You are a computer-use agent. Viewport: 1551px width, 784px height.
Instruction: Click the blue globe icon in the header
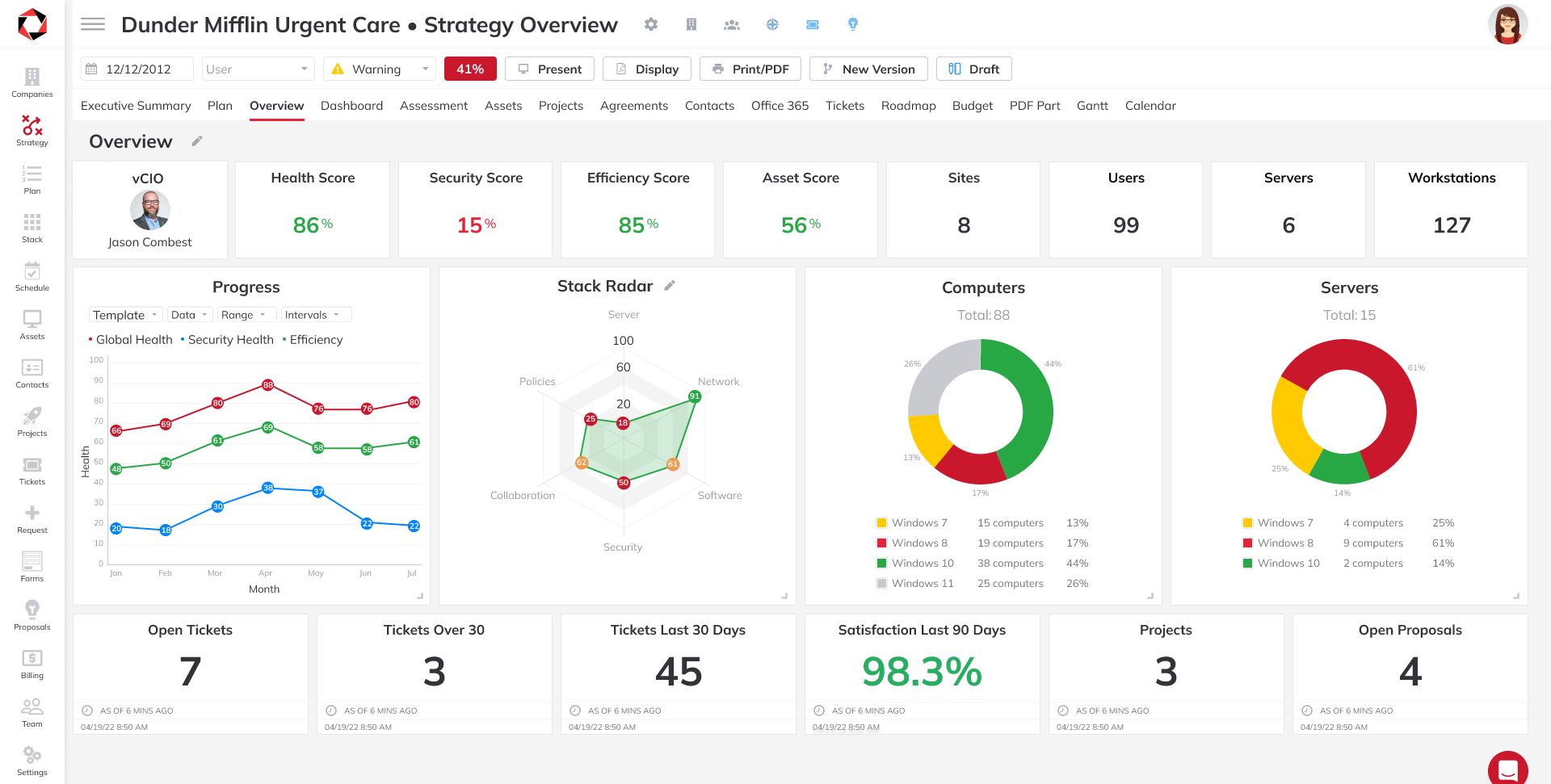tap(772, 24)
